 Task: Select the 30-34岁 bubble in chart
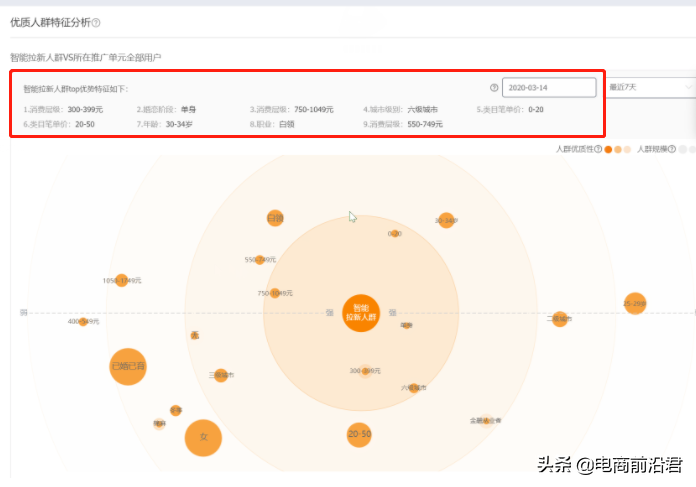tap(446, 220)
